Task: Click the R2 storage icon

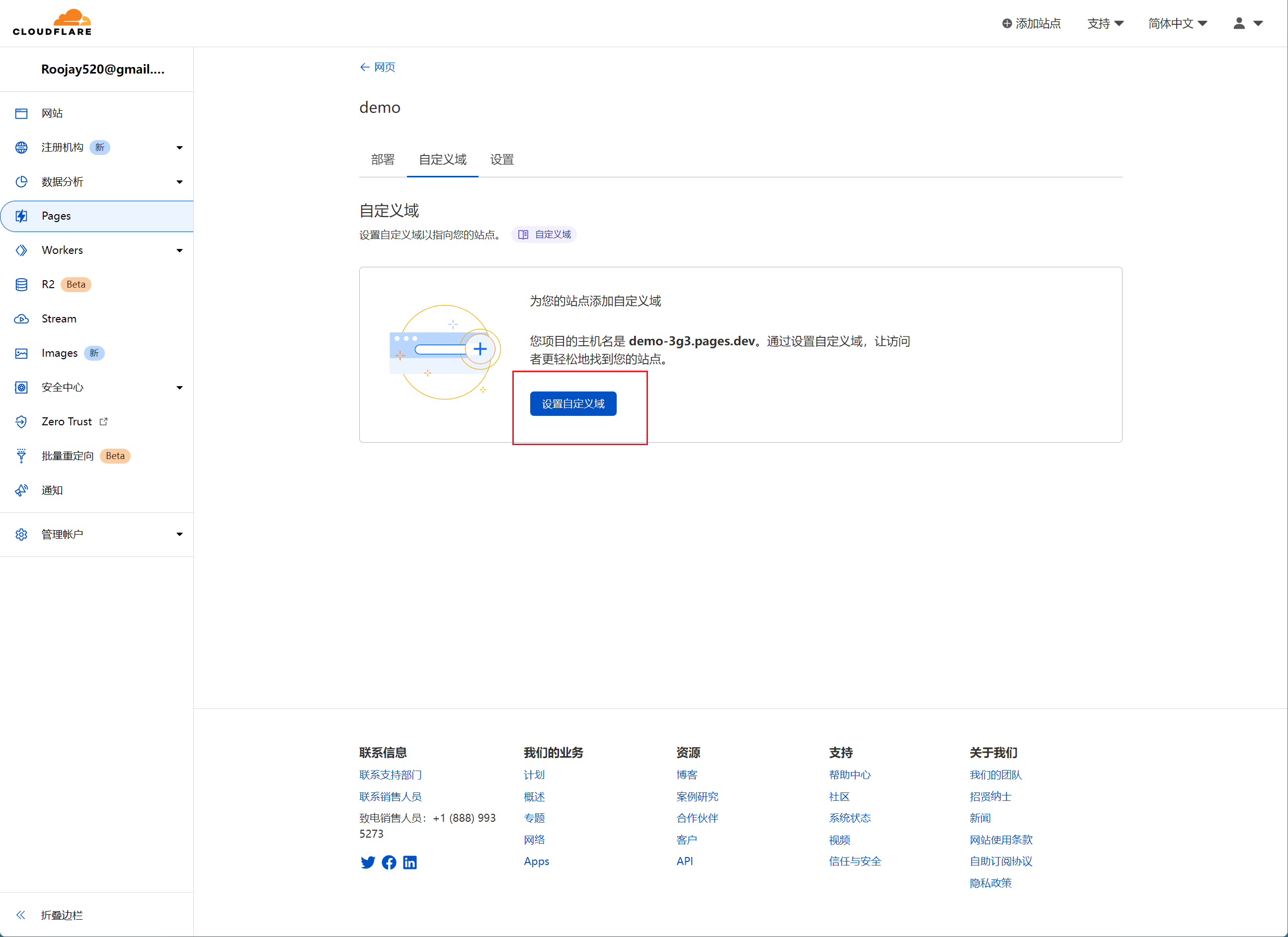Action: [21, 285]
